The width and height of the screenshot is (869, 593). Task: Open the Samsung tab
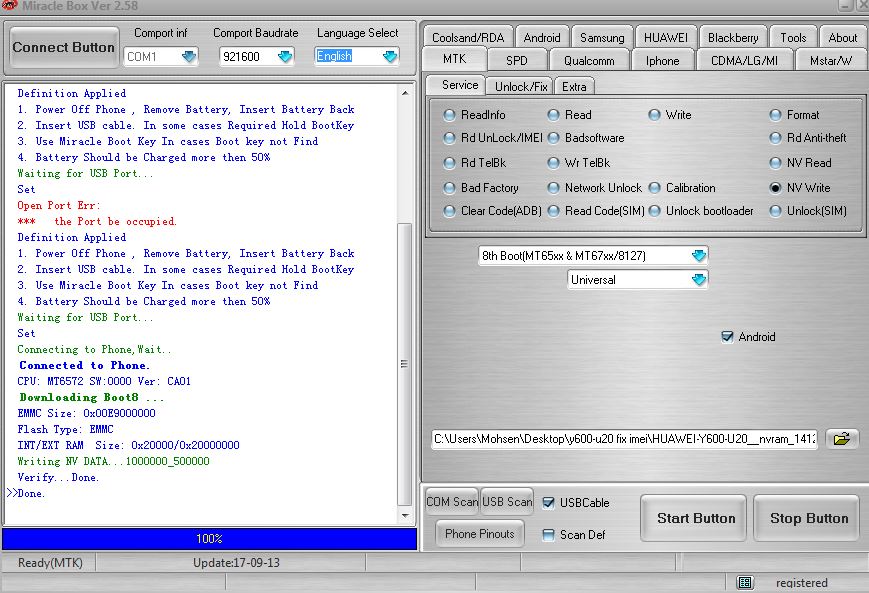point(602,38)
